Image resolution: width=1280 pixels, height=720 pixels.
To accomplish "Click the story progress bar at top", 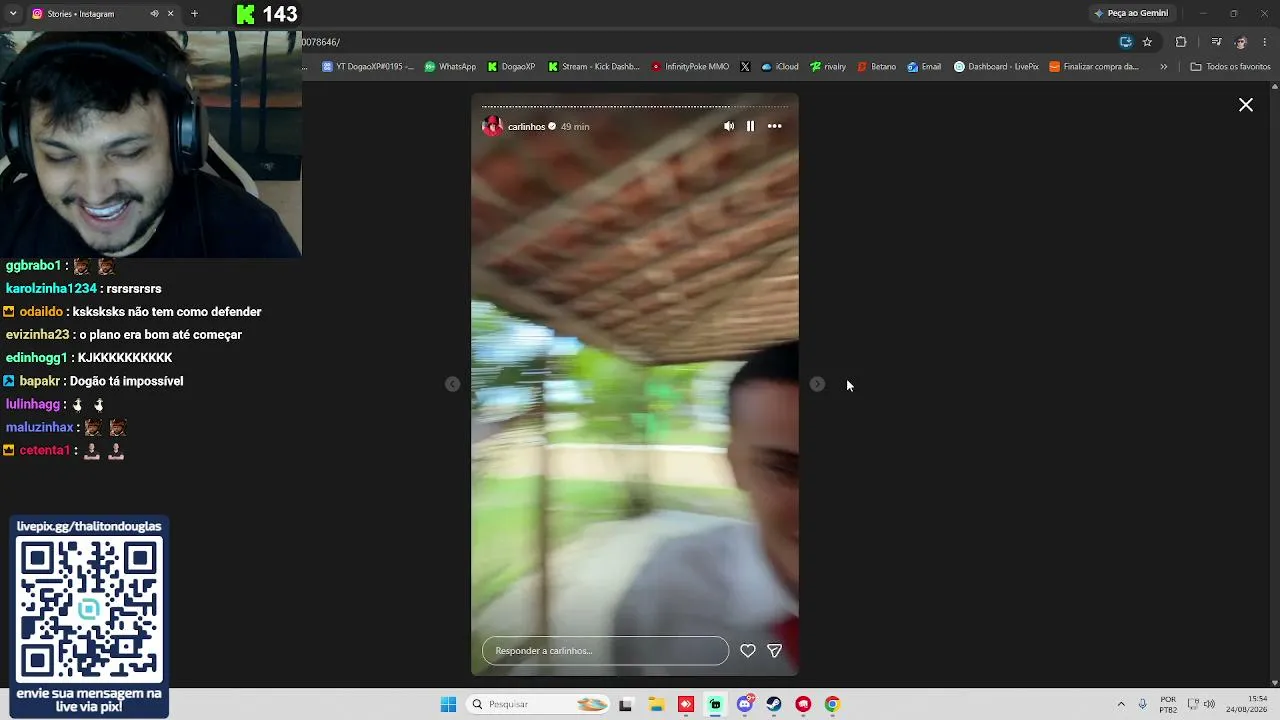I will pyautogui.click(x=635, y=106).
